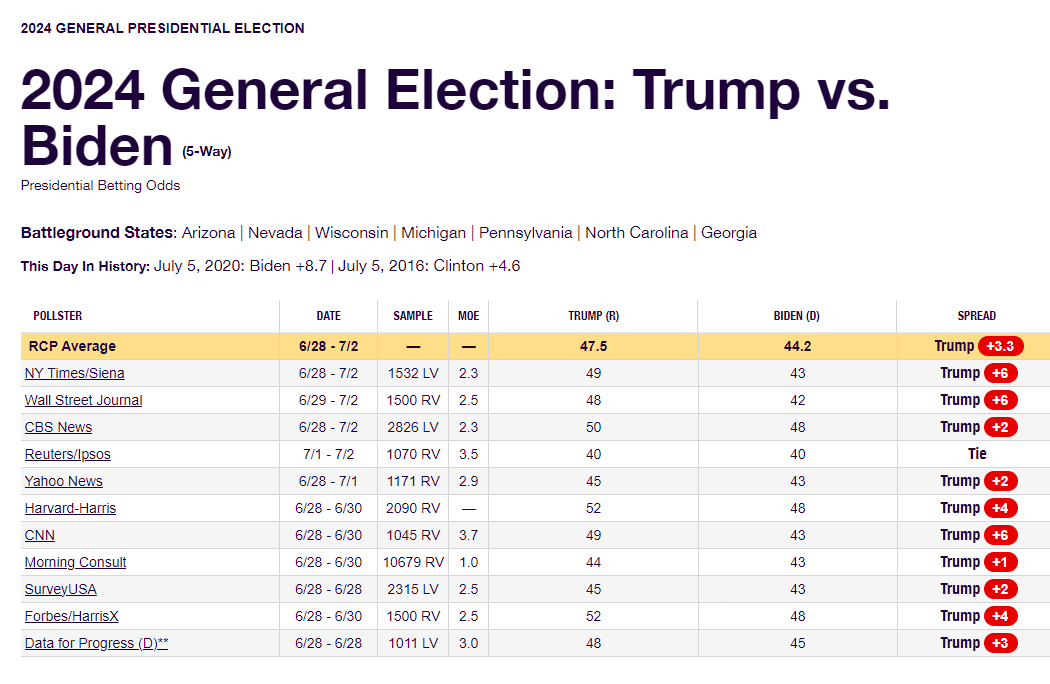Click the Forbes/HarrisX poll link
Screen dimensions: 1050x684
tap(71, 616)
